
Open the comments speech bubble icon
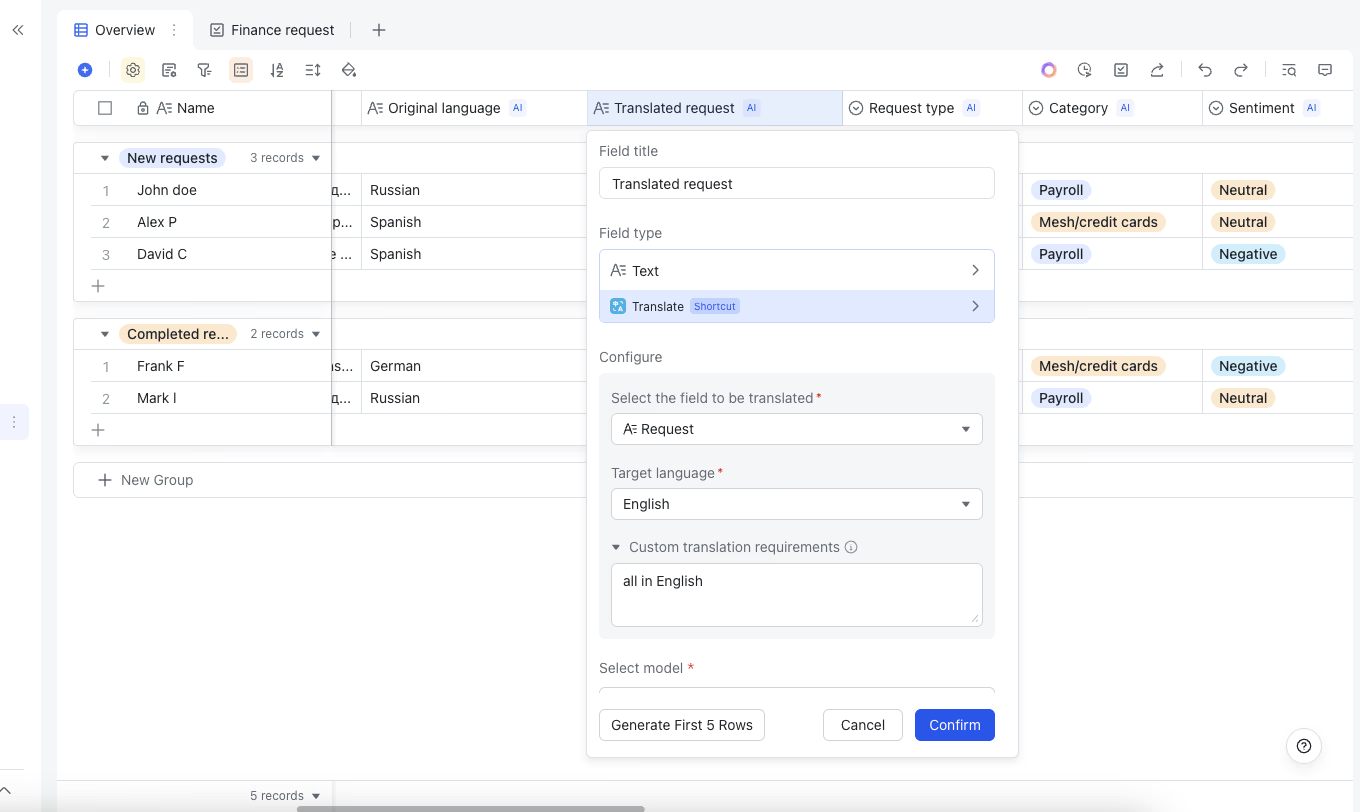1325,70
